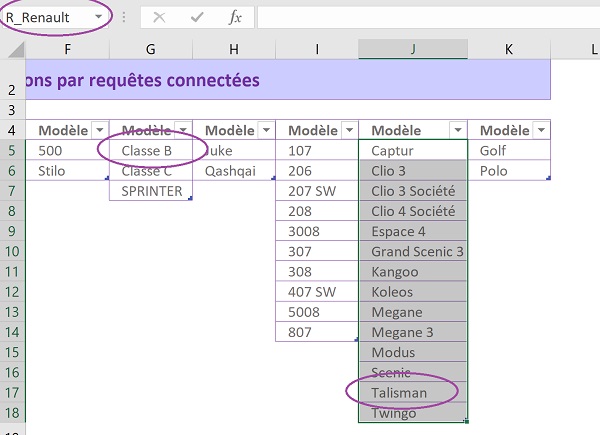Viewport: 600px width, 435px height.
Task: Select row 3 header
Action: tap(12, 110)
